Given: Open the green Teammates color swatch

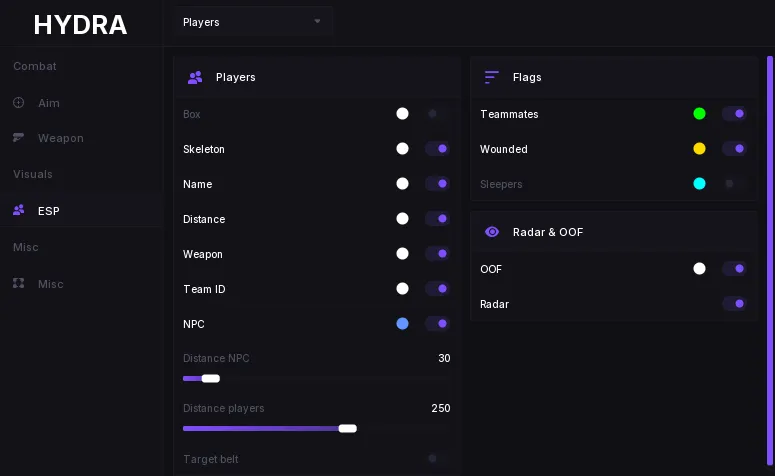Looking at the screenshot, I should point(699,114).
